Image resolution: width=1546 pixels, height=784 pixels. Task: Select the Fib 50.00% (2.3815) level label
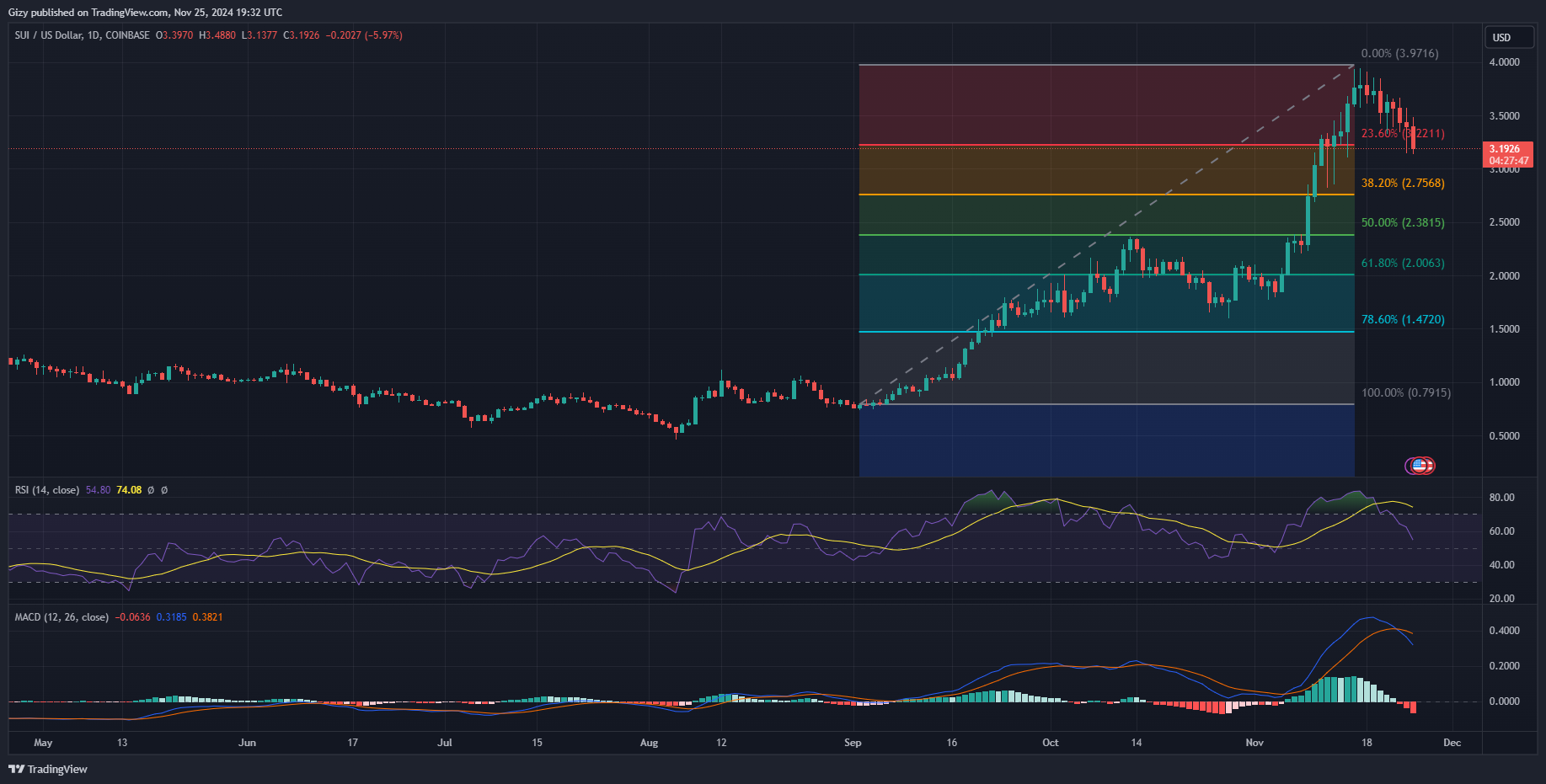1403,222
